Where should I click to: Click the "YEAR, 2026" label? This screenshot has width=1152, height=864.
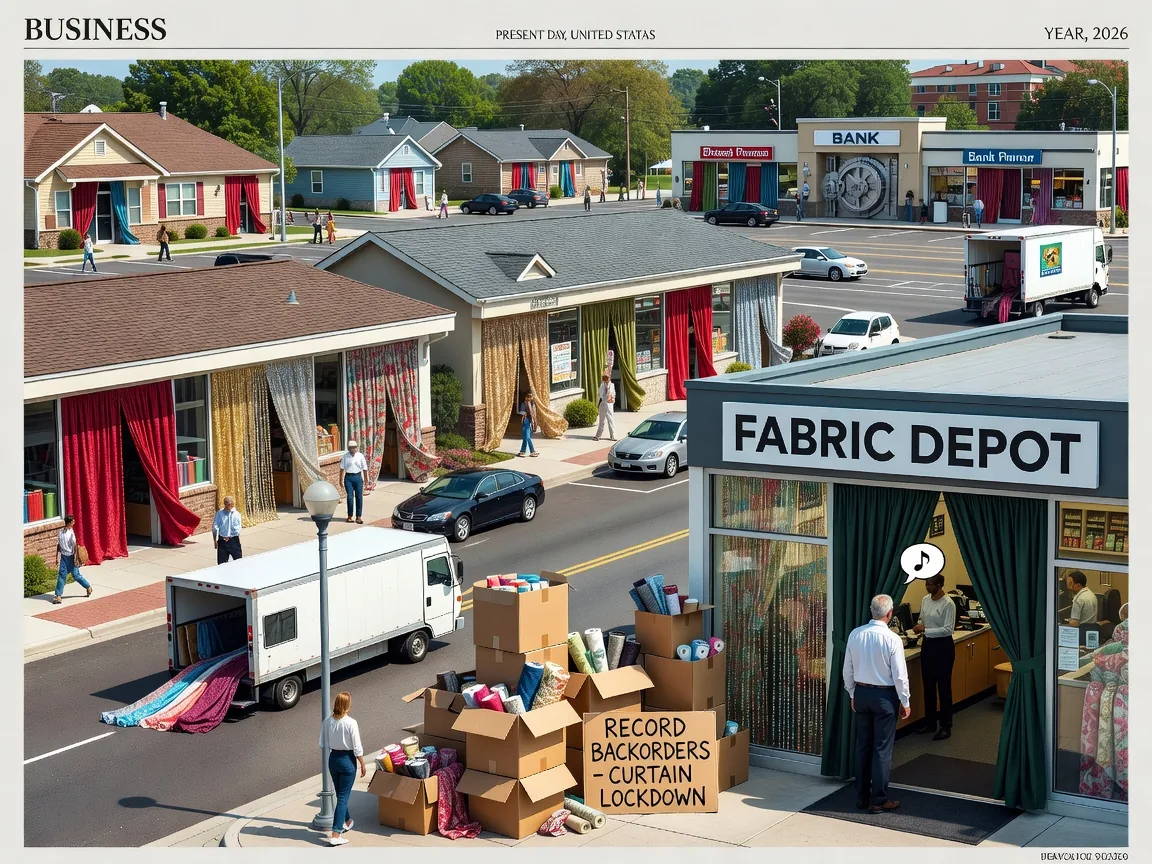click(x=1085, y=33)
